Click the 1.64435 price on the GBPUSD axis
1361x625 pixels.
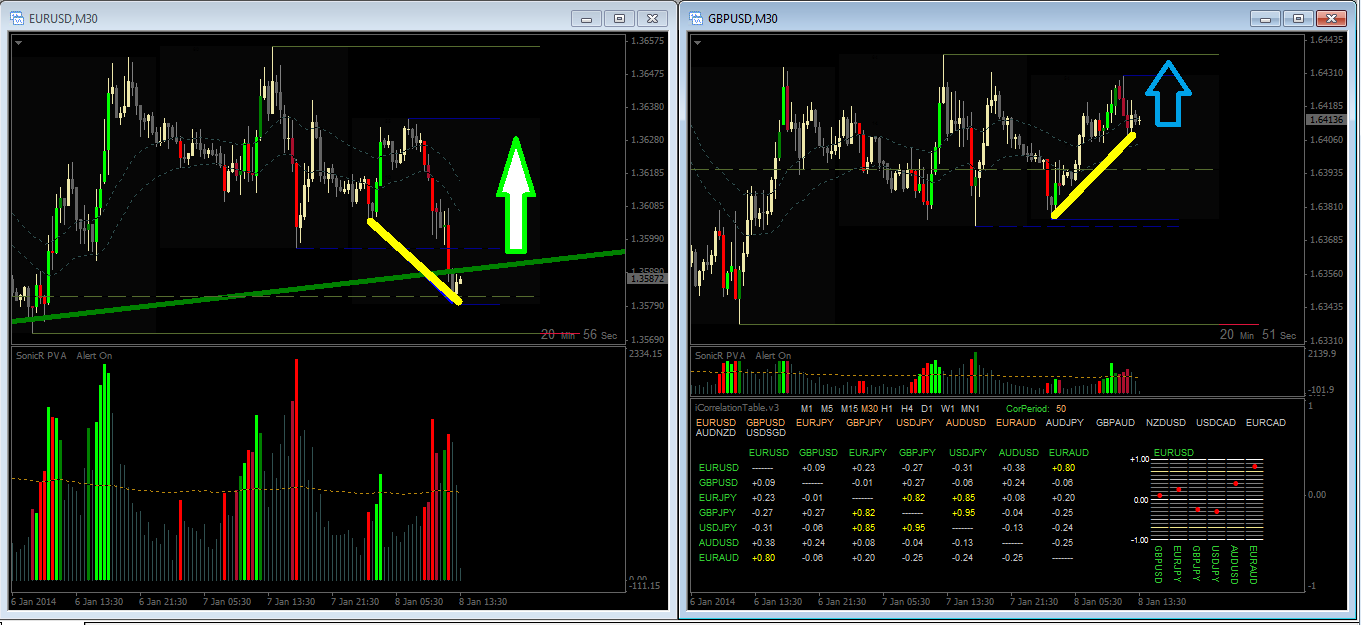pos(1327,40)
